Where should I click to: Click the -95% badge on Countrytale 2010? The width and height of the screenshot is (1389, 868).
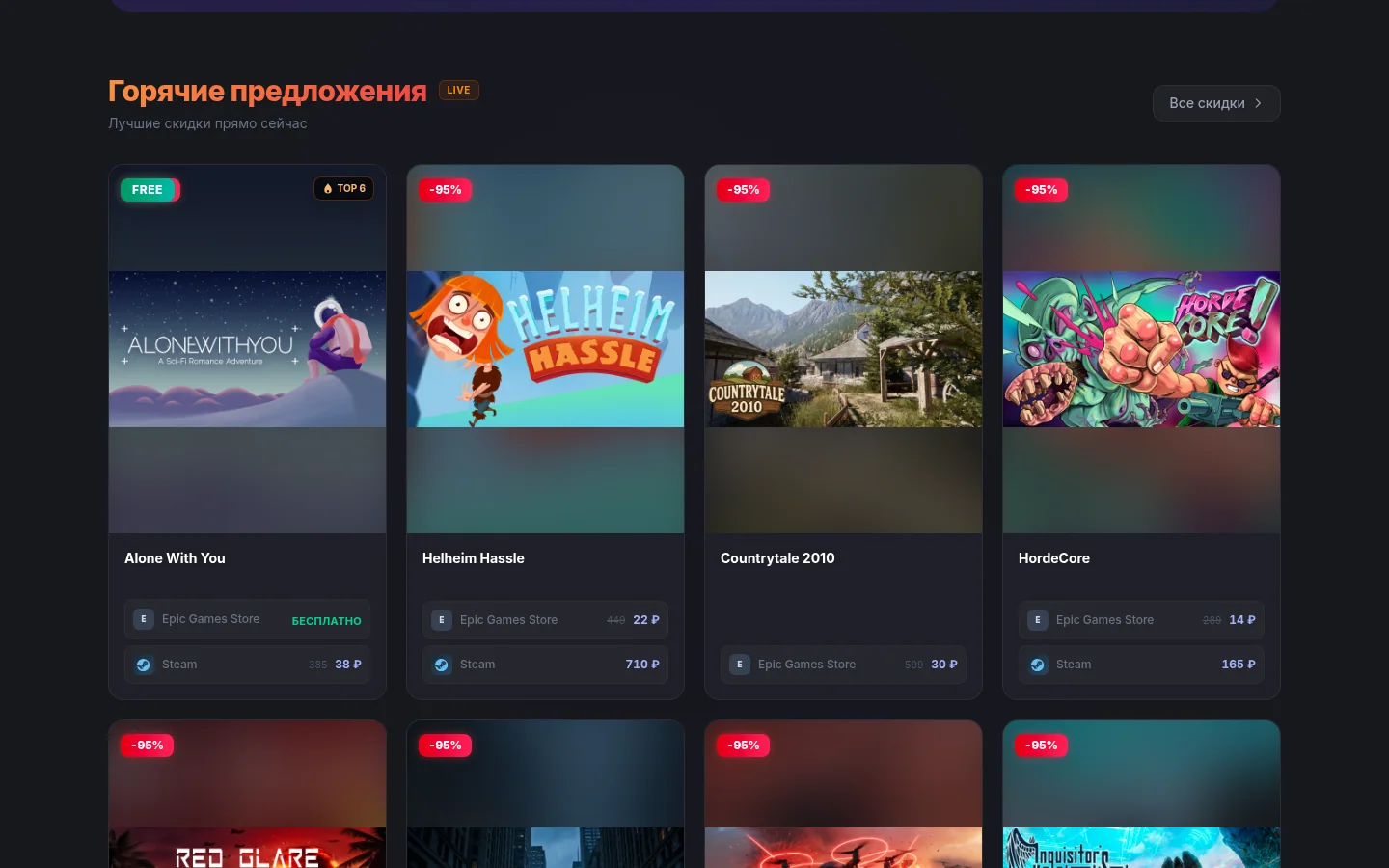pos(744,190)
